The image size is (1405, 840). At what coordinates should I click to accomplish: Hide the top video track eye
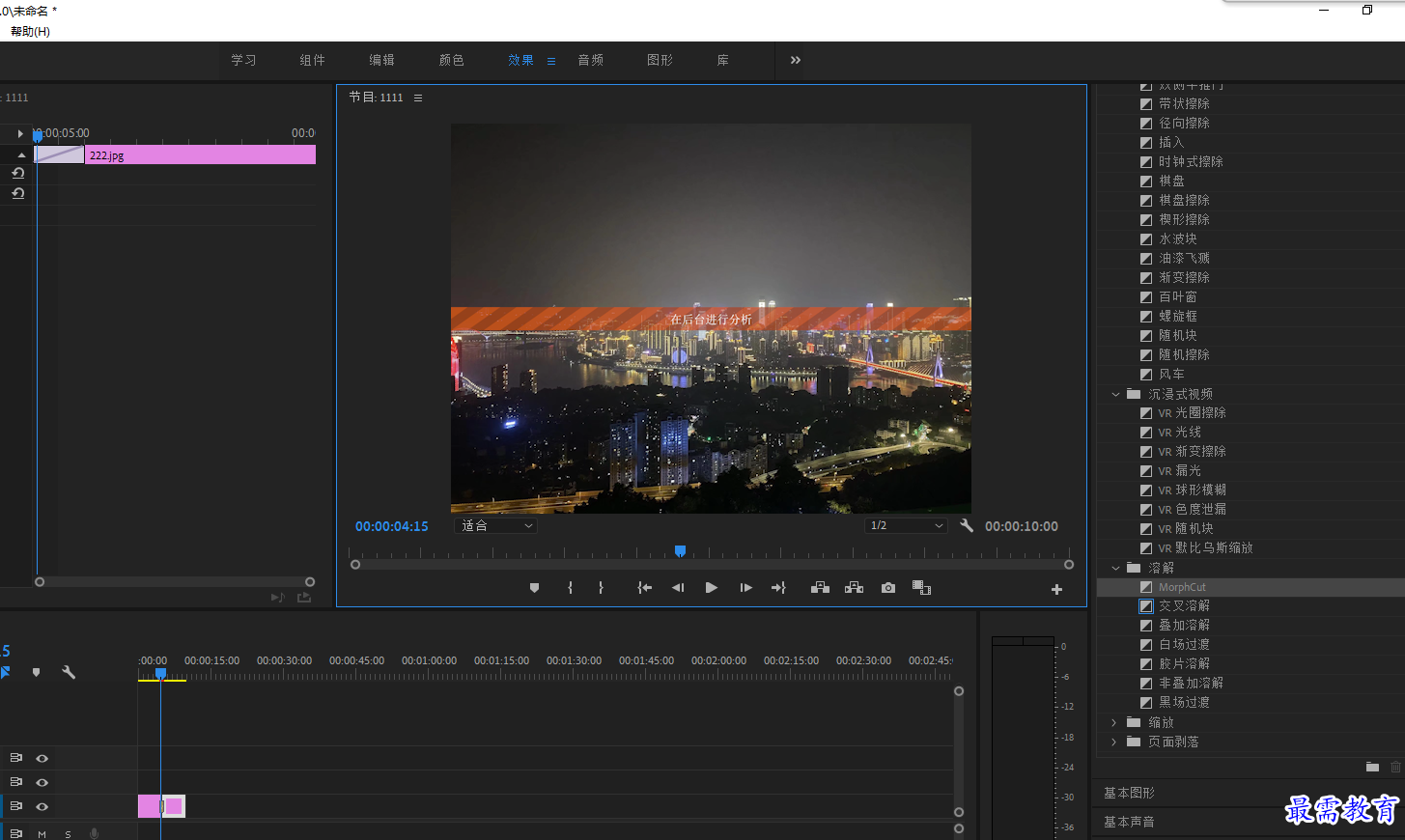(42, 758)
